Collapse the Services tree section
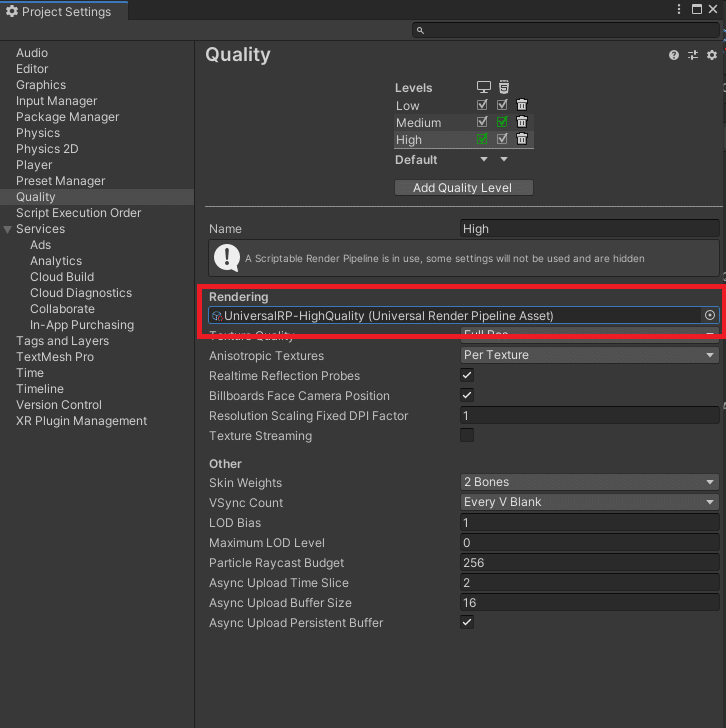This screenshot has width=726, height=728. point(8,229)
